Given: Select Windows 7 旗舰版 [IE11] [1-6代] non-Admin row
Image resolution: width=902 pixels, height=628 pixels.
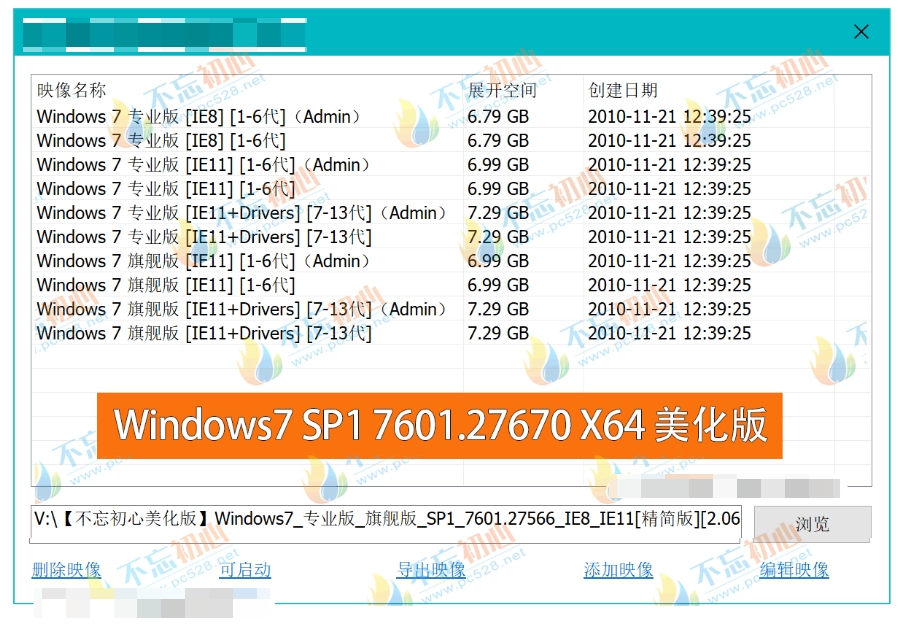Looking at the screenshot, I should (x=452, y=285).
